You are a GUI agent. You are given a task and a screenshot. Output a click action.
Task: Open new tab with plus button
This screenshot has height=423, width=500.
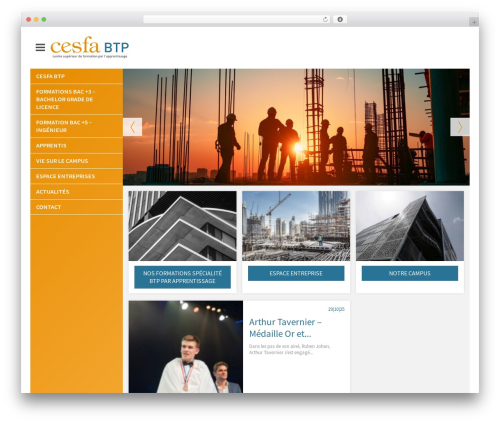[474, 22]
